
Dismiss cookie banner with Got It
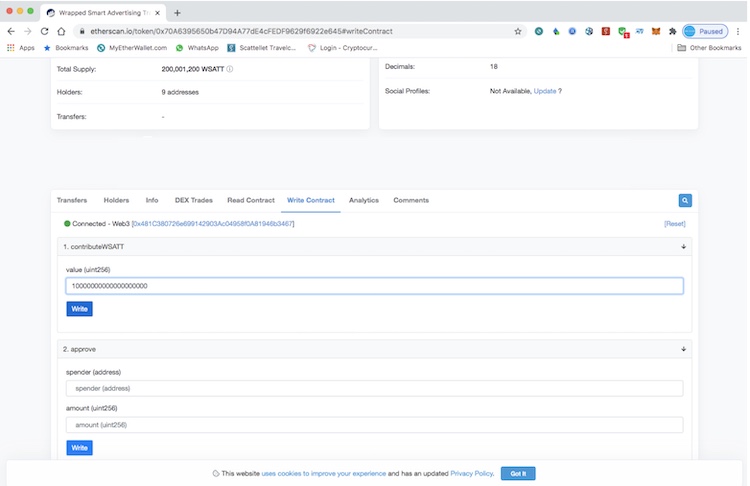coord(518,474)
